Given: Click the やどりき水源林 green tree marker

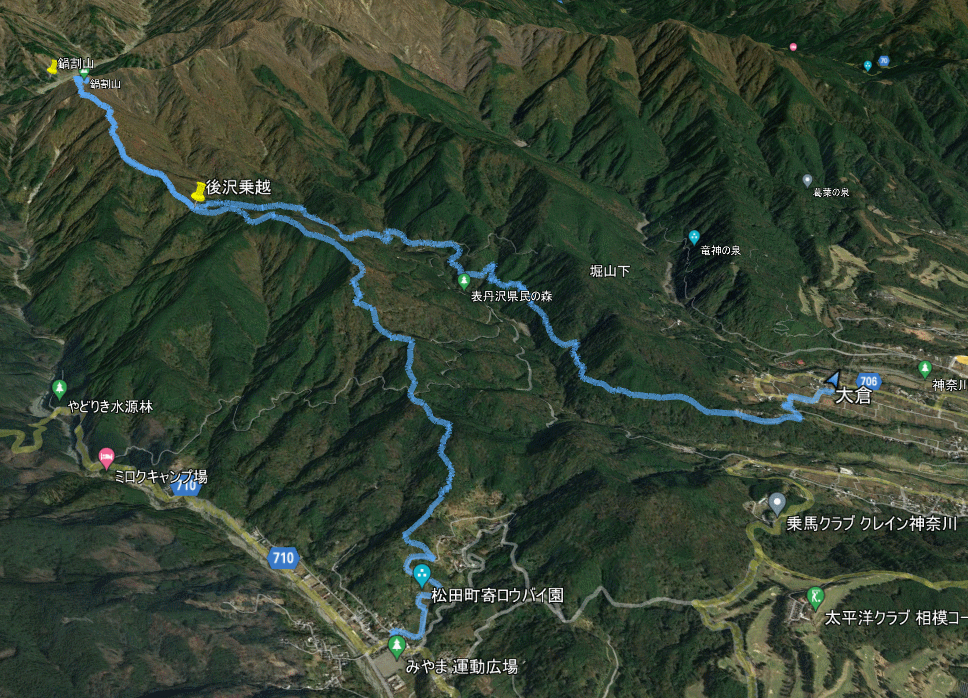Looking at the screenshot, I should pos(59,389).
